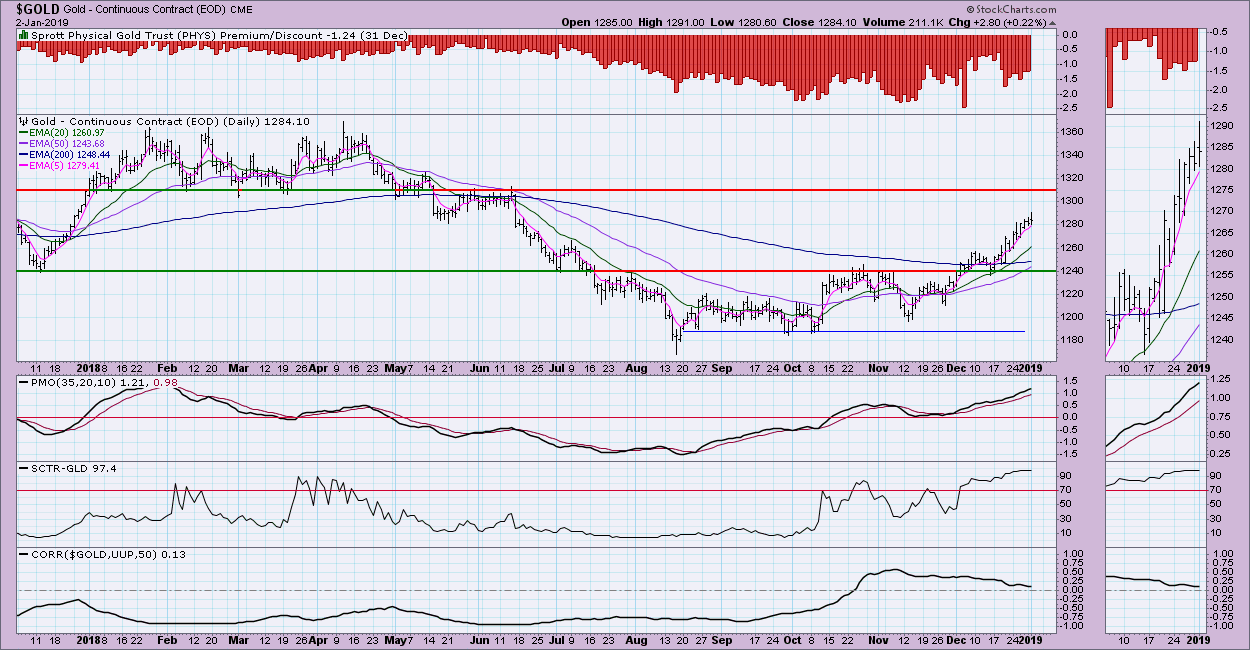This screenshot has width=1250, height=650.
Task: Select the EMA(50) 1243.68 legend entry
Action: click(62, 144)
